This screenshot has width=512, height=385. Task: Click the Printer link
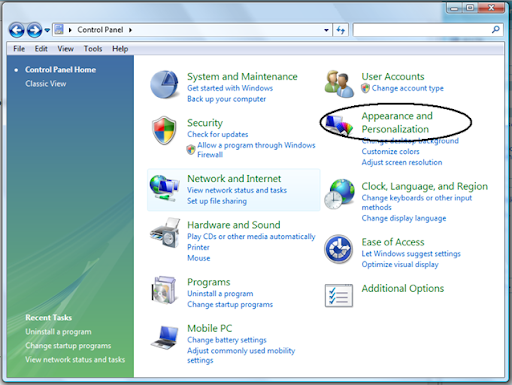198,247
